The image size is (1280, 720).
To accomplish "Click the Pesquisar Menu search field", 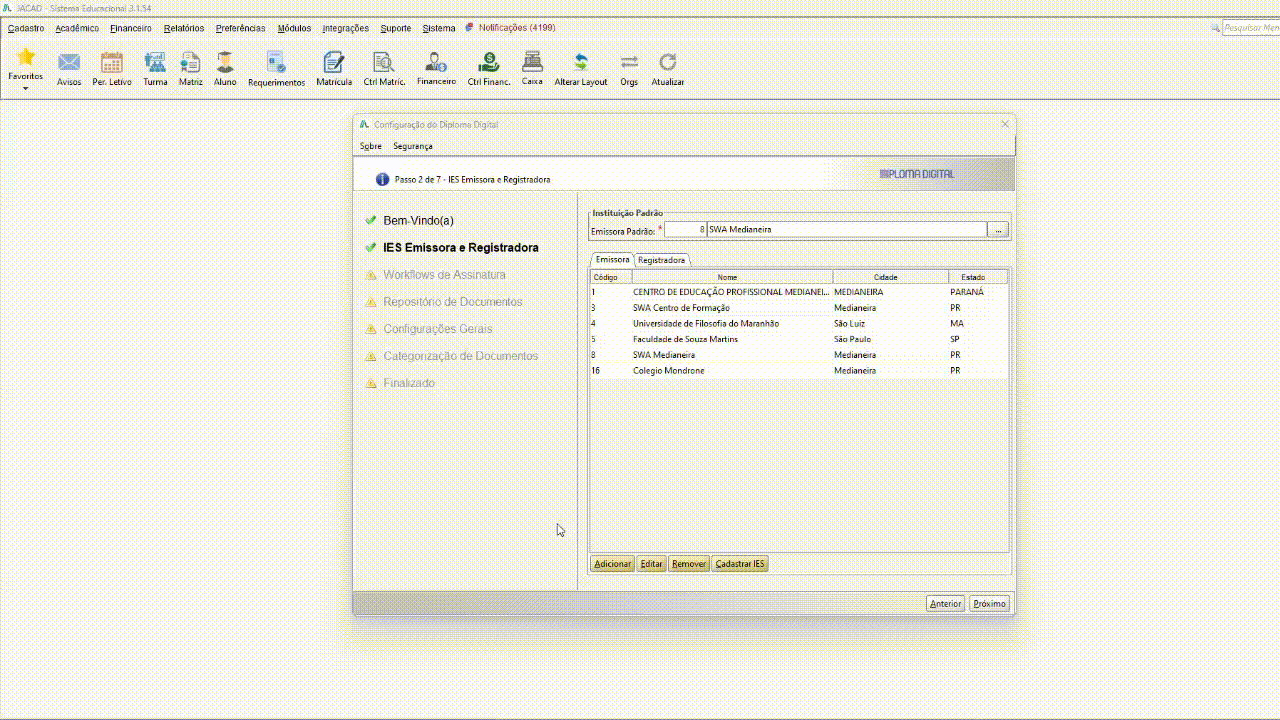I will point(1251,28).
